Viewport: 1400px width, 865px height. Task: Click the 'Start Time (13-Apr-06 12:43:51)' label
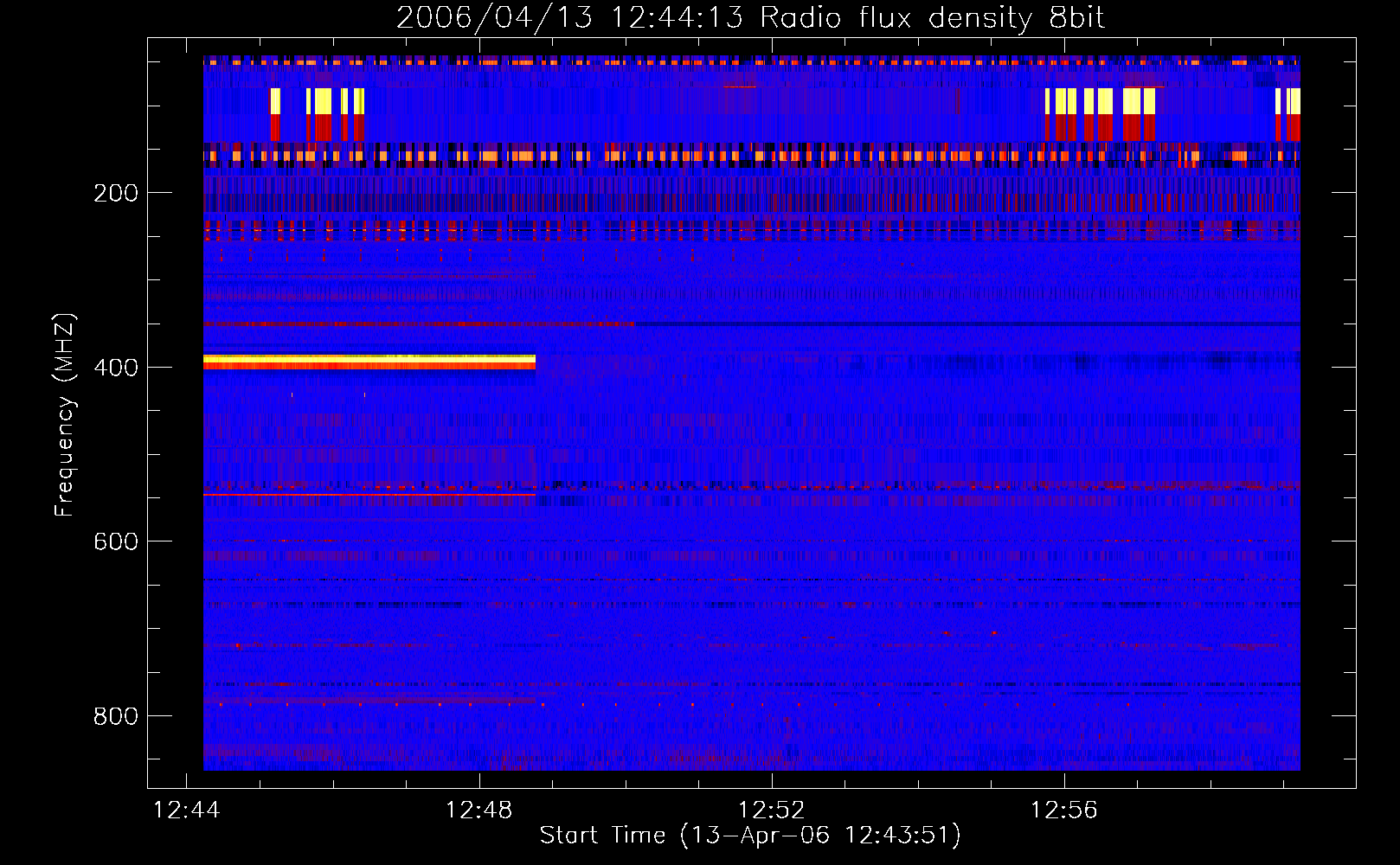coord(750,836)
